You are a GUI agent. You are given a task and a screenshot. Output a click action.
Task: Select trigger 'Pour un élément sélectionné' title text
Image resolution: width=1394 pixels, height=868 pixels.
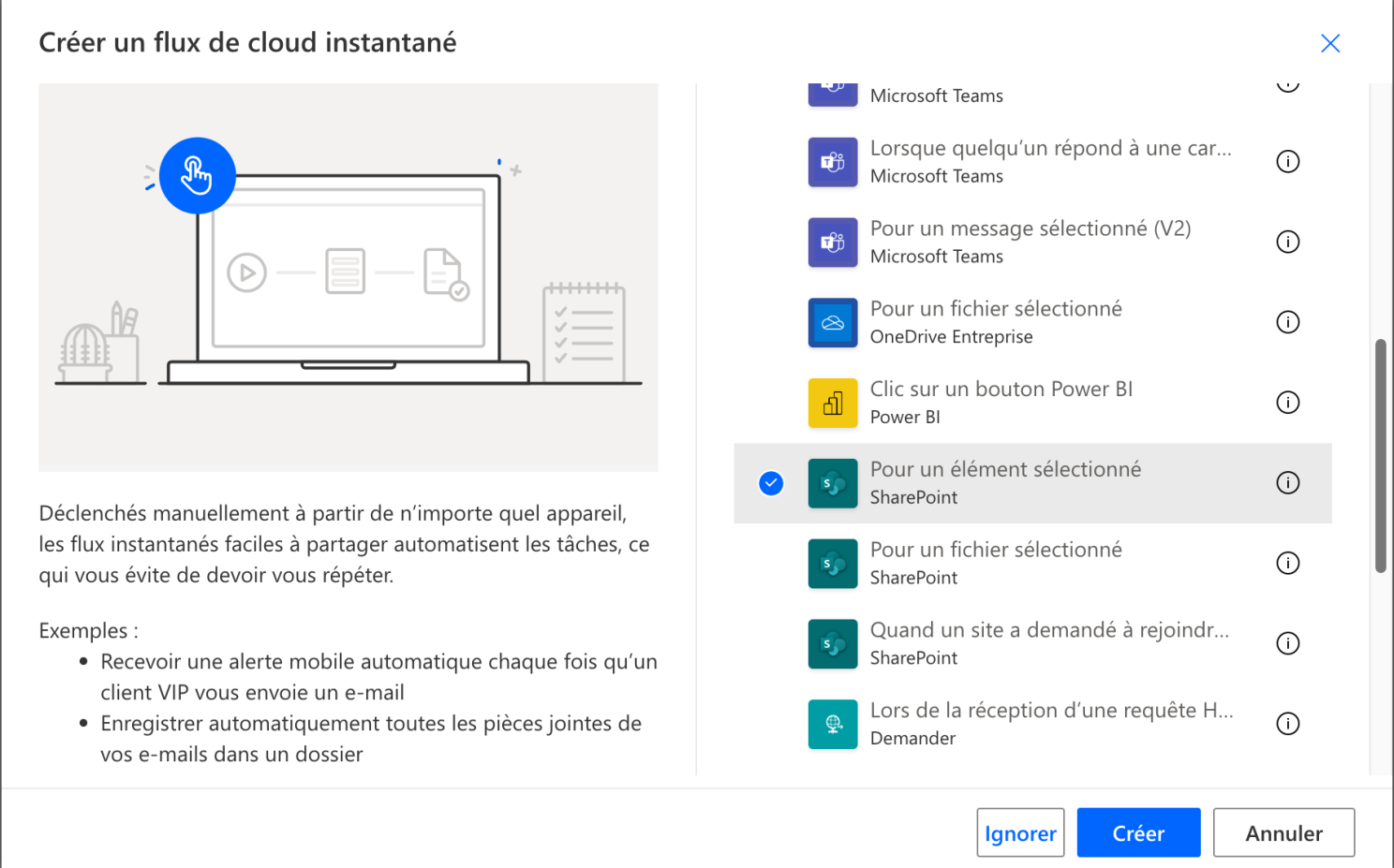coord(1005,469)
